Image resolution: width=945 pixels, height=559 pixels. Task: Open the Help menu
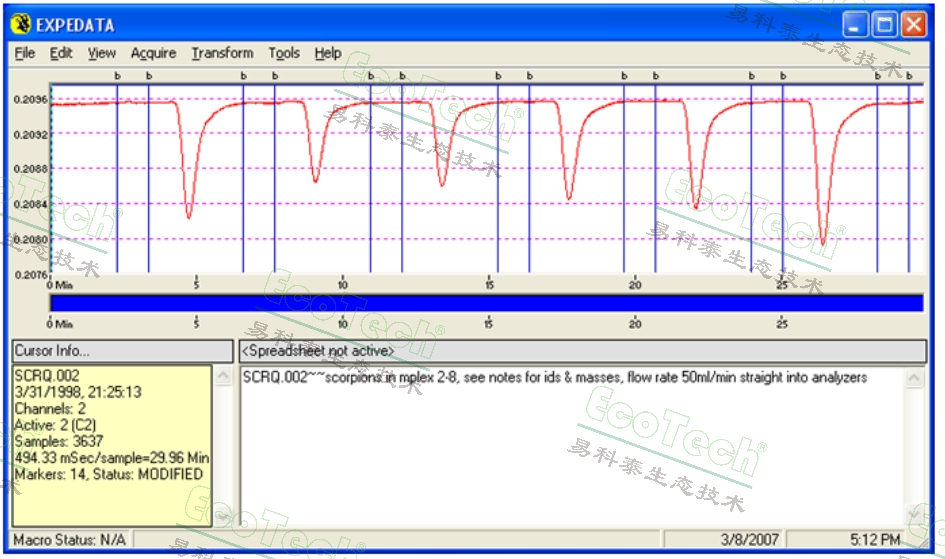[x=327, y=53]
